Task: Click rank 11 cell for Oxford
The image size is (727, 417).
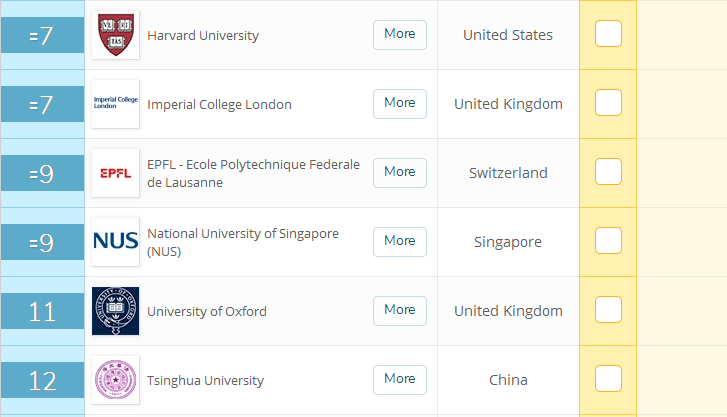Action: click(42, 311)
